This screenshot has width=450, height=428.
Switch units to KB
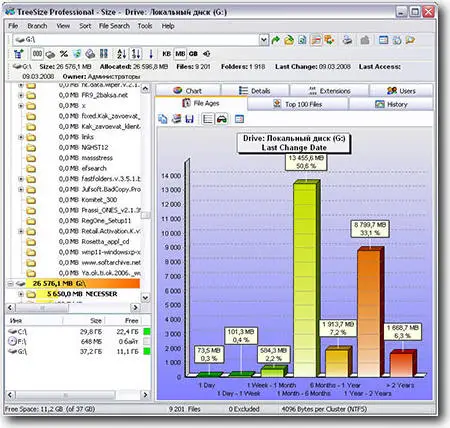point(166,54)
